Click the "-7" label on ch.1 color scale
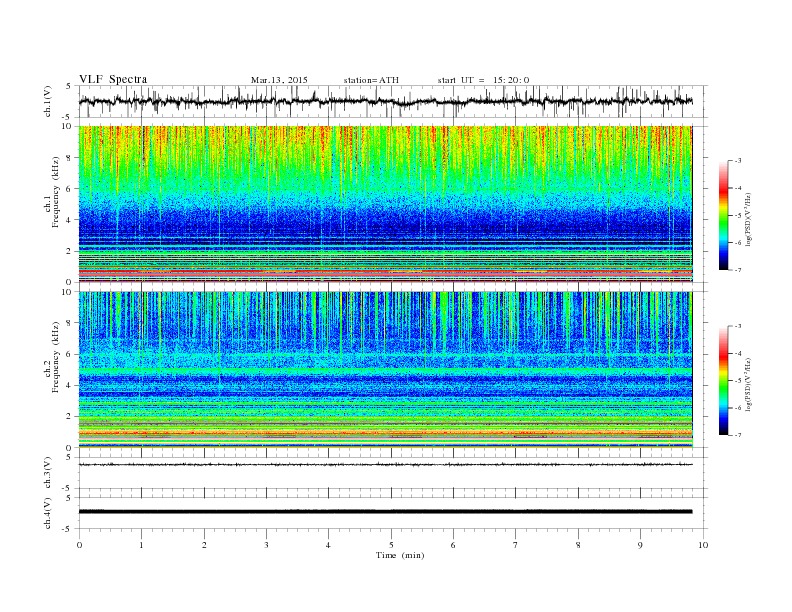Image resolution: width=792 pixels, height=612 pixels. [x=738, y=270]
